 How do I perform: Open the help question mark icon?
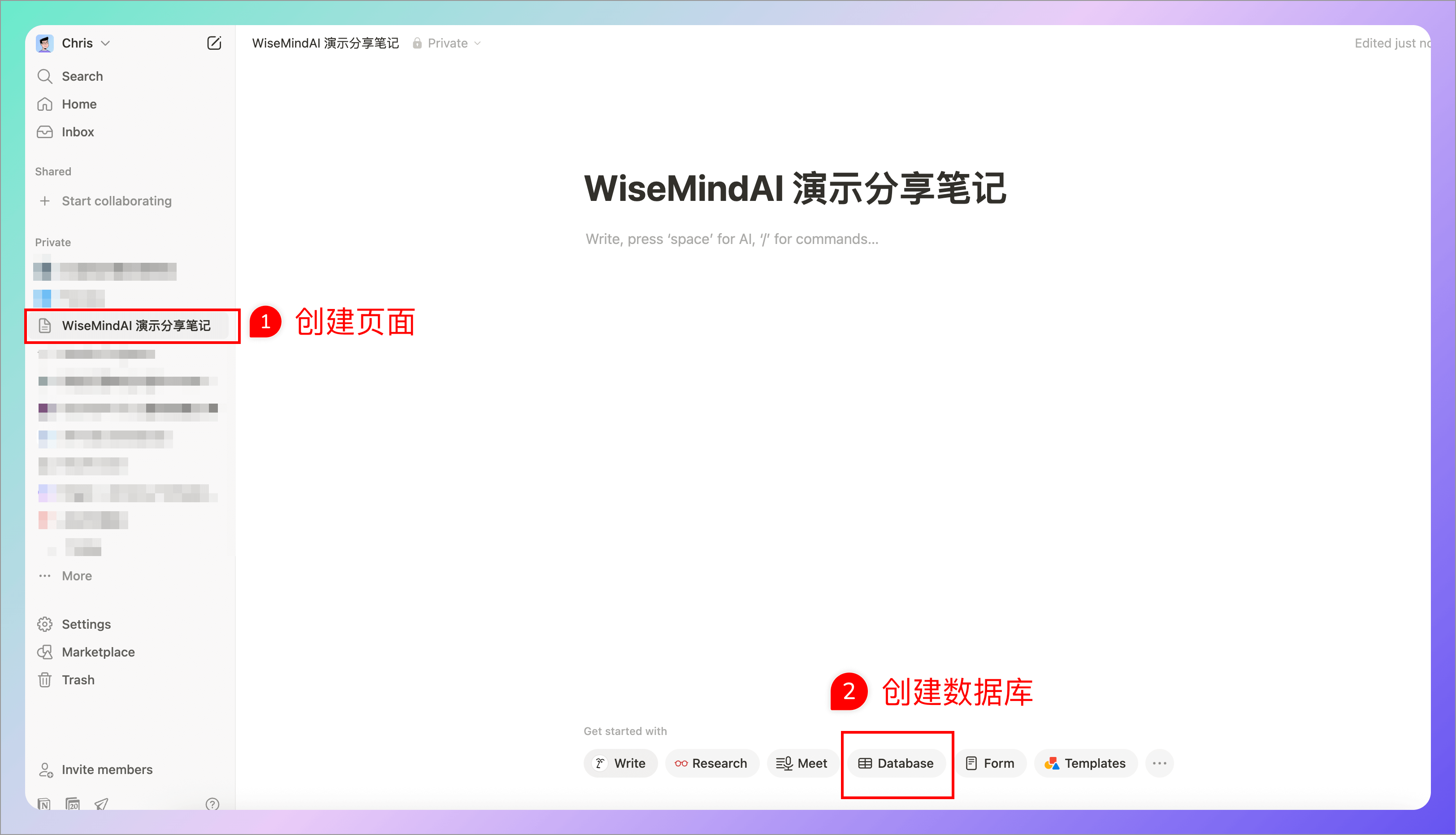tap(212, 804)
